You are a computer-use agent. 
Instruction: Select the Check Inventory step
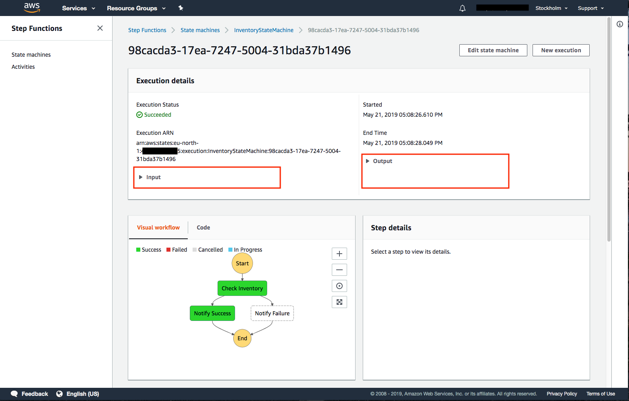click(x=242, y=288)
